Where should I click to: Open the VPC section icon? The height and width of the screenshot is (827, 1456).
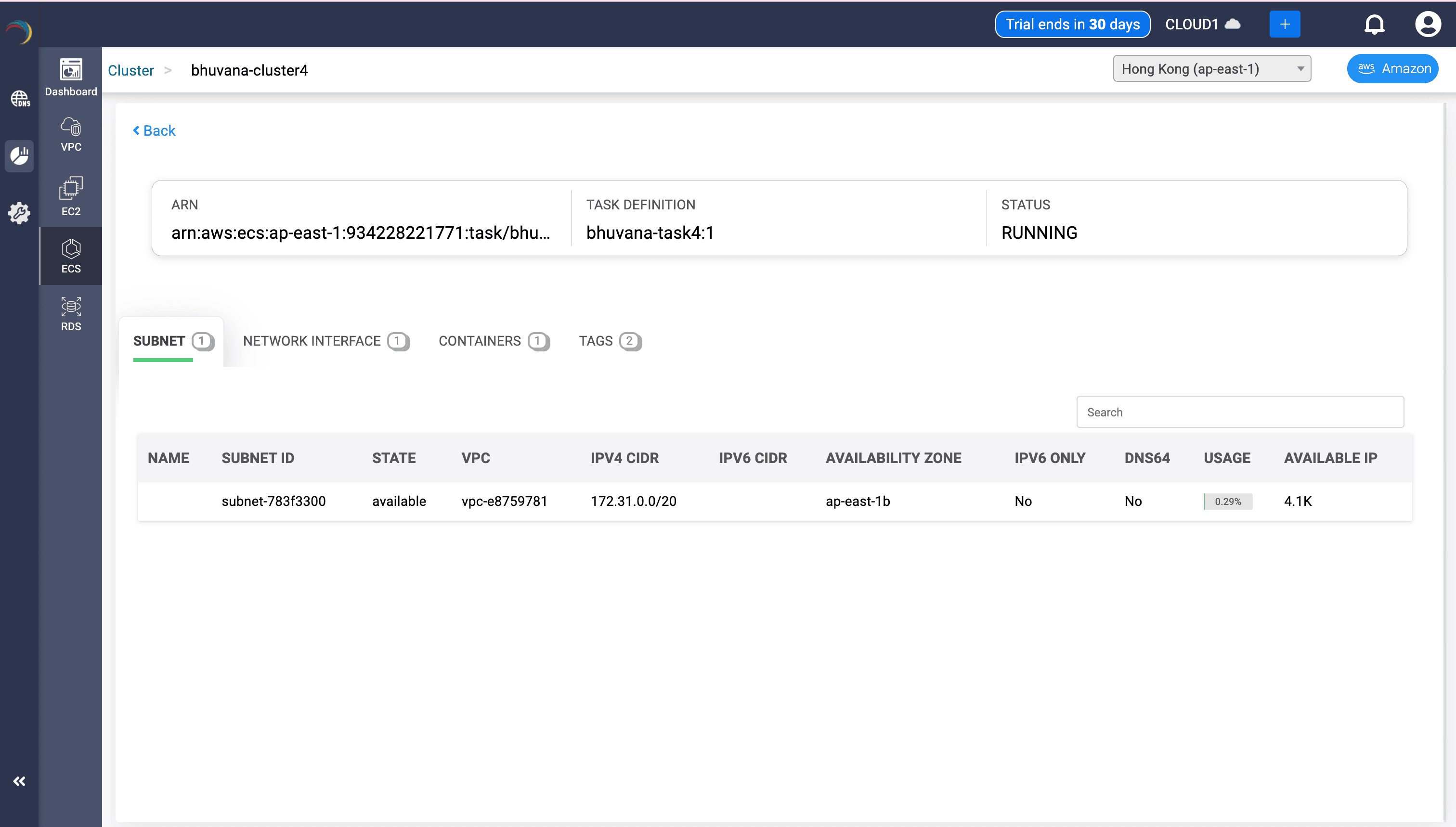pyautogui.click(x=70, y=134)
